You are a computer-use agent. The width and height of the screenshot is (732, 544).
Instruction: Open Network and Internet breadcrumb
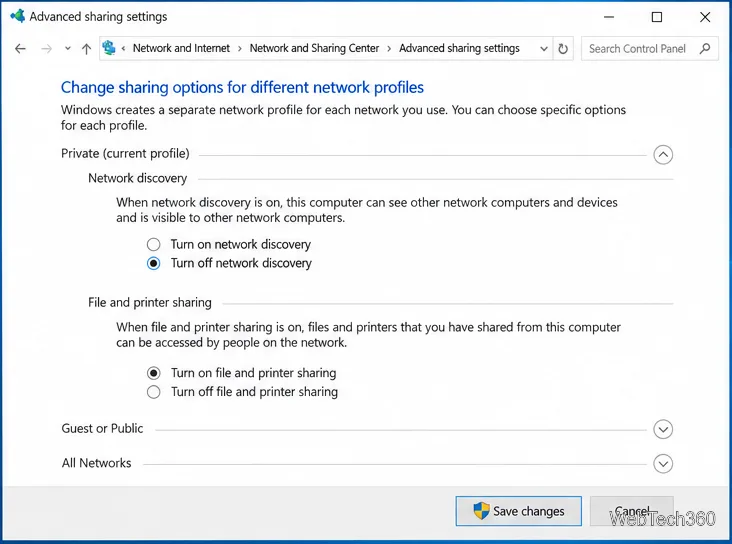[x=181, y=48]
